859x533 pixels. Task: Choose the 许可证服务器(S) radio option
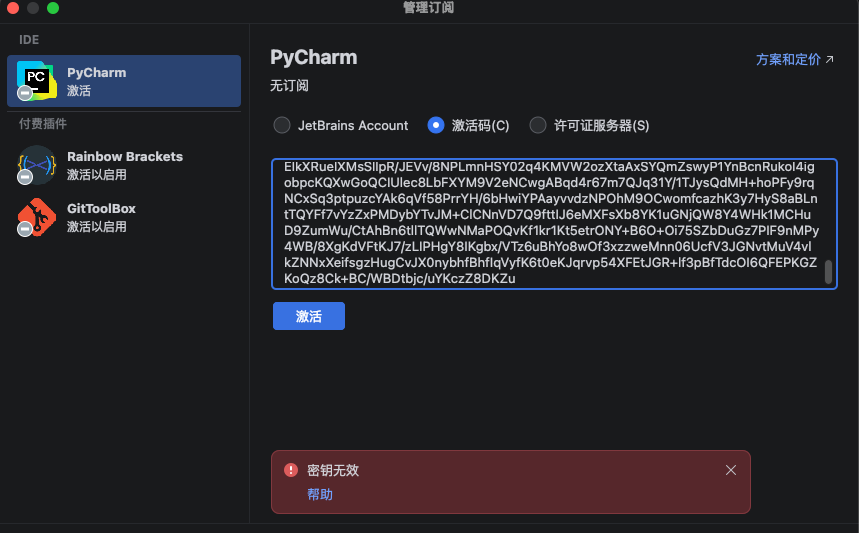pos(537,125)
